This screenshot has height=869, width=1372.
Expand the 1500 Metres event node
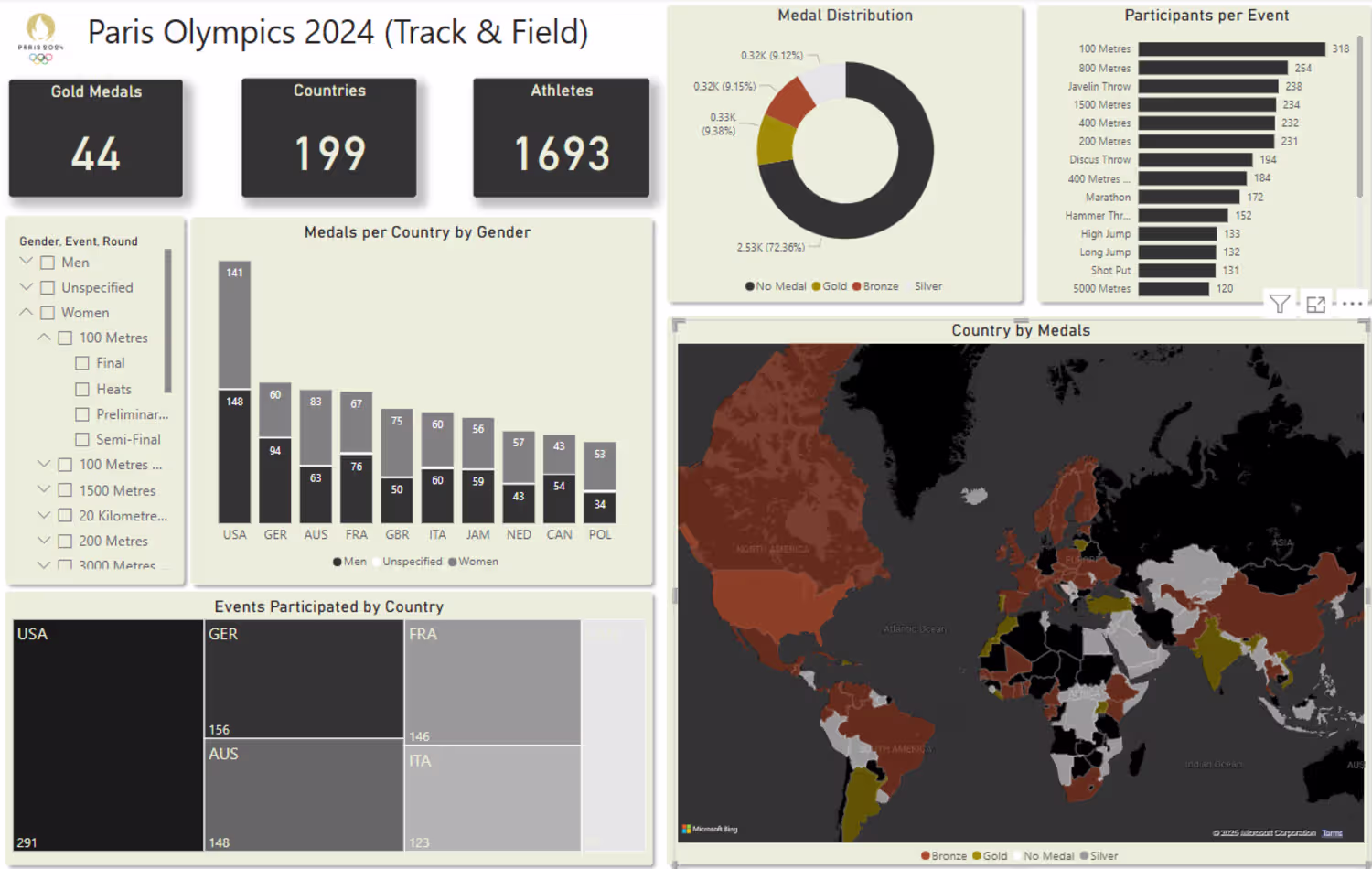pyautogui.click(x=43, y=489)
